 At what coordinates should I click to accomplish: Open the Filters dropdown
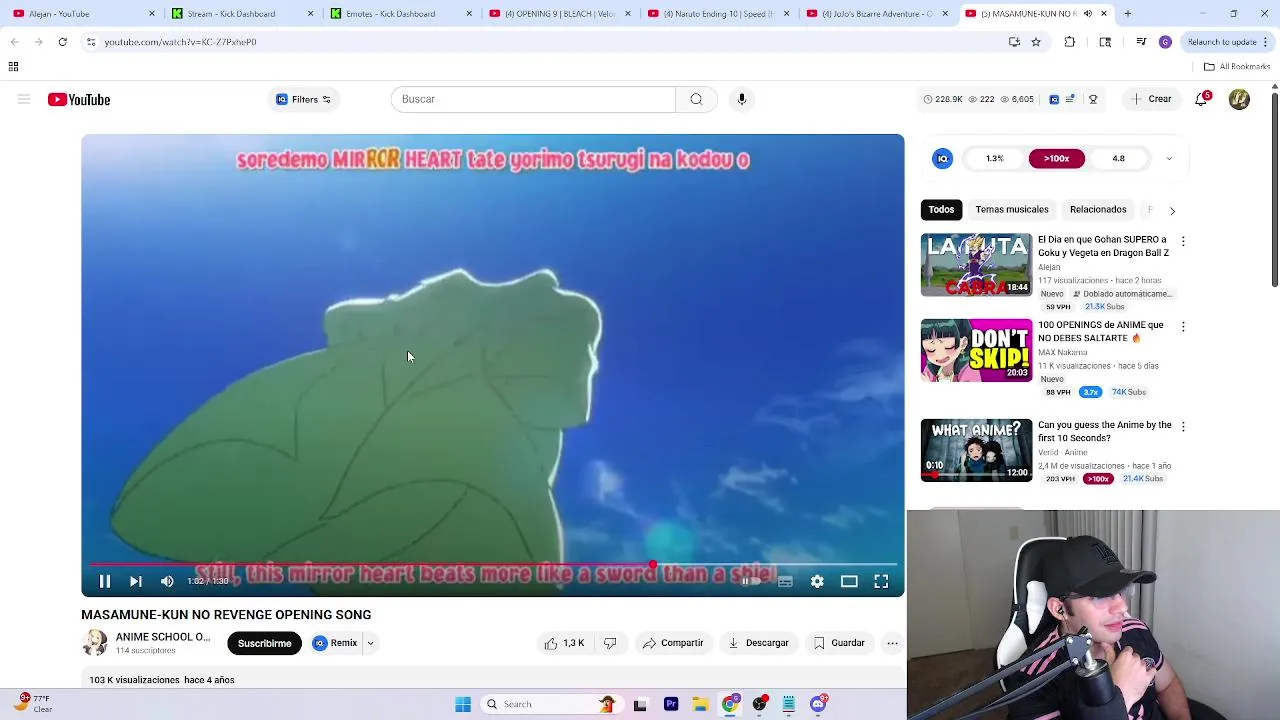coord(303,99)
